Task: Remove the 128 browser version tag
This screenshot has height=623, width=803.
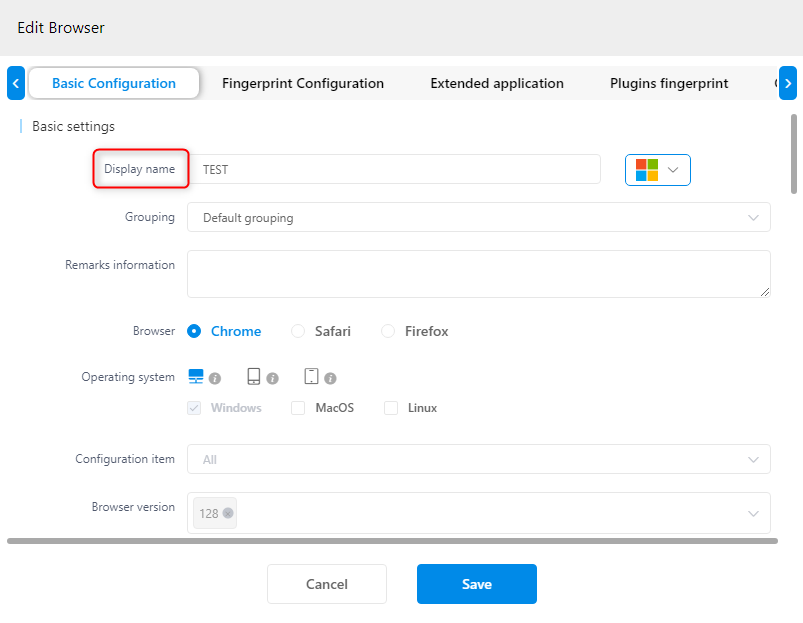Action: click(x=228, y=513)
